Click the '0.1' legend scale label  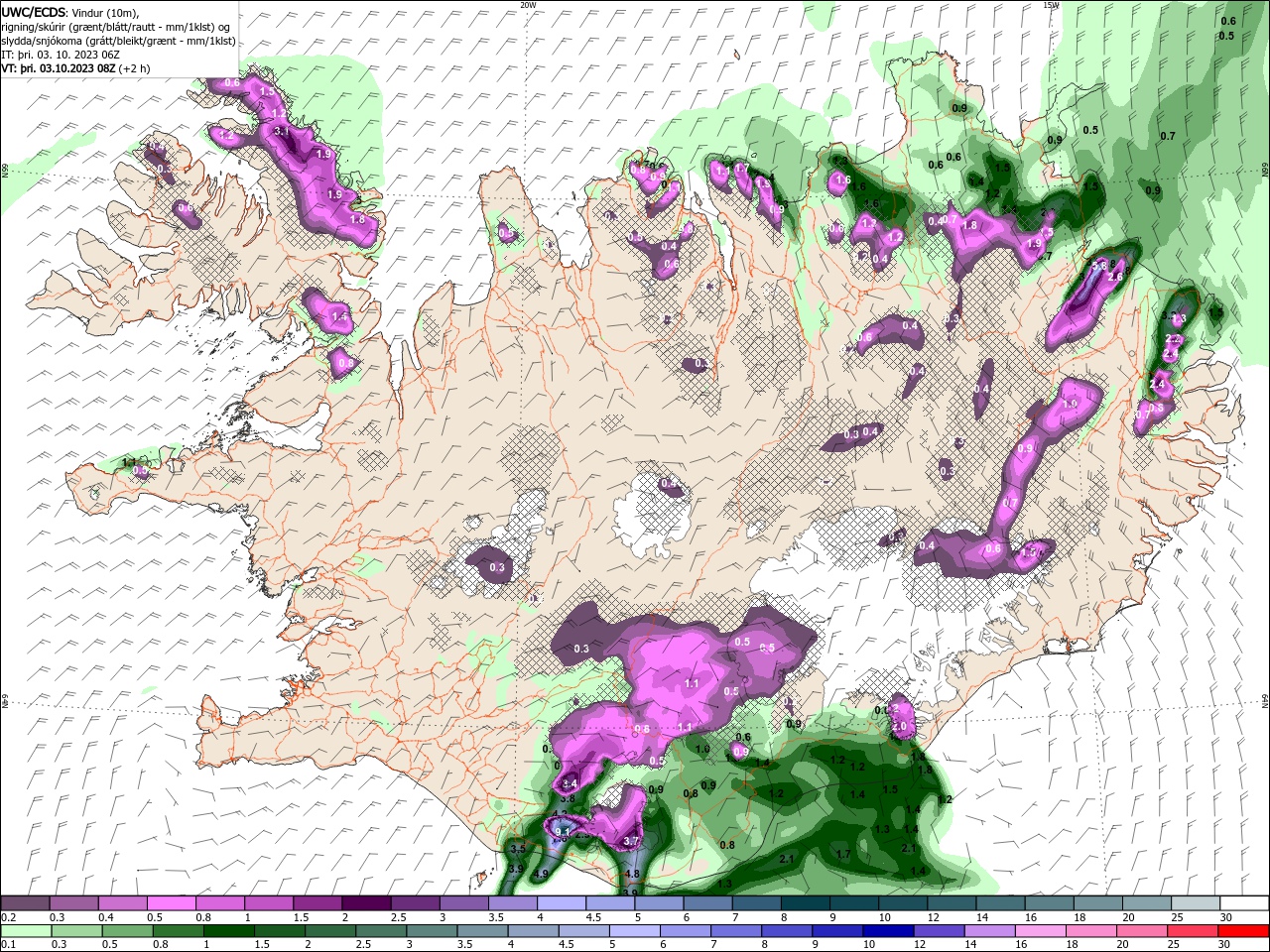pyautogui.click(x=9, y=945)
